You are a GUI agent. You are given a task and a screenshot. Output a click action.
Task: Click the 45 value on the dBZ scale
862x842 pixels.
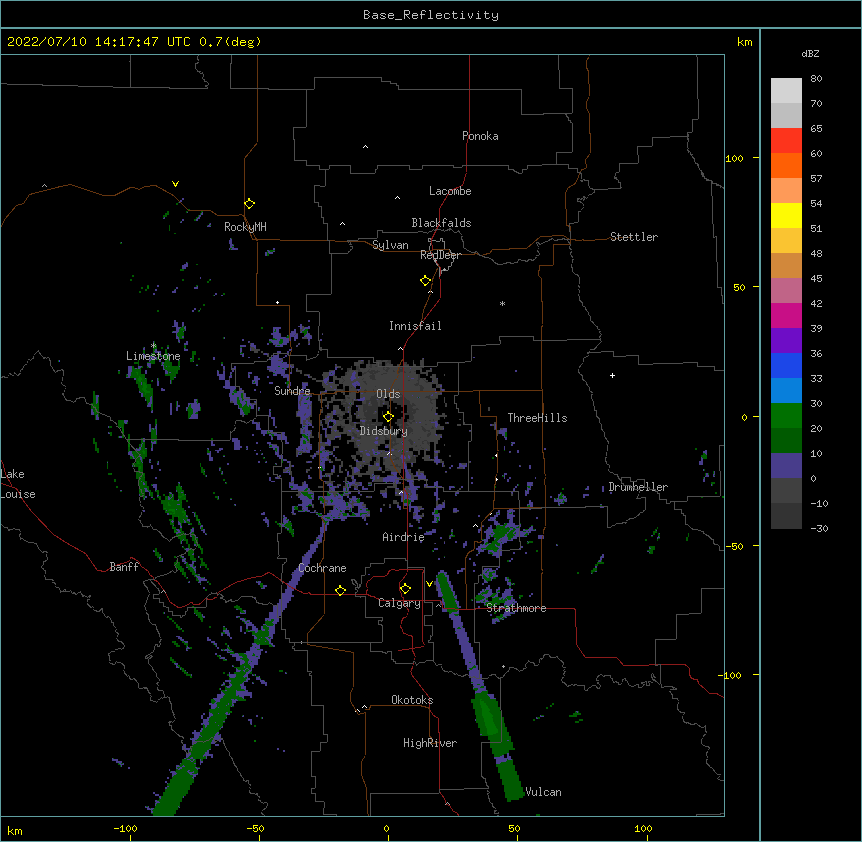816,279
